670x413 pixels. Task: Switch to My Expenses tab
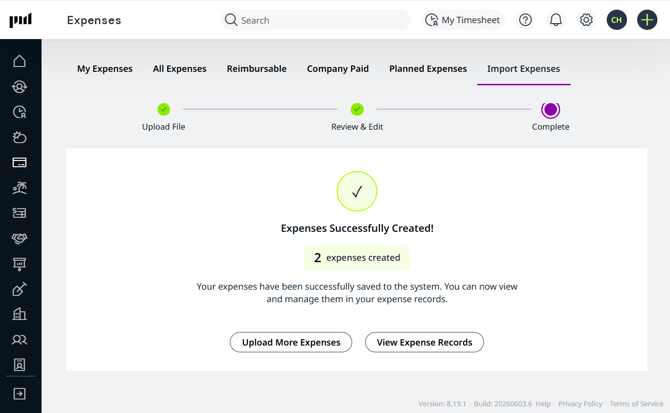click(x=105, y=69)
